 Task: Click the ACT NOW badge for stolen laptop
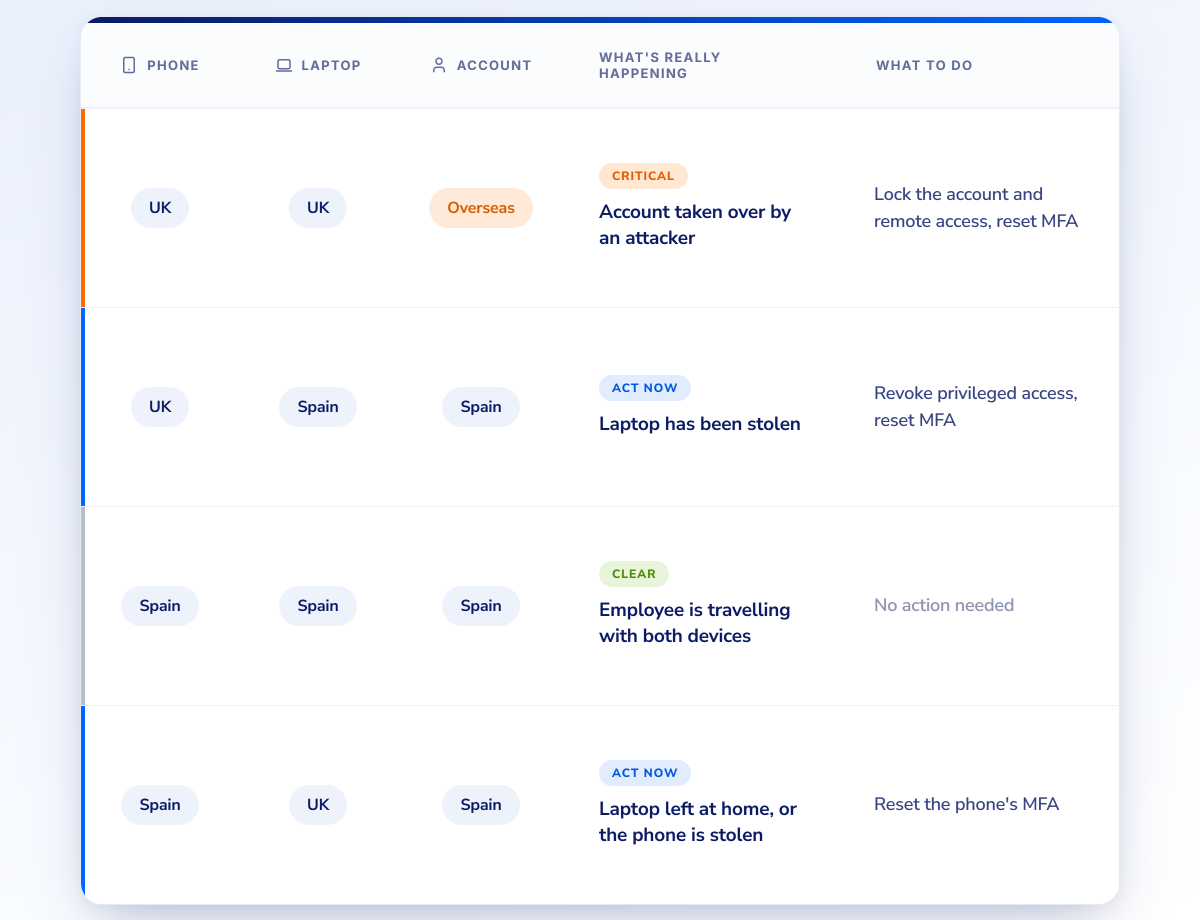coord(645,388)
